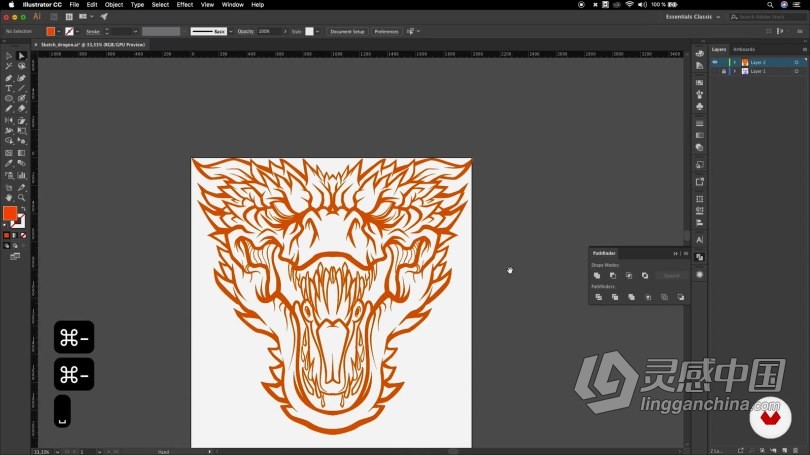The image size is (810, 455).
Task: Open the Character panel icon in dock
Action: (x=699, y=240)
